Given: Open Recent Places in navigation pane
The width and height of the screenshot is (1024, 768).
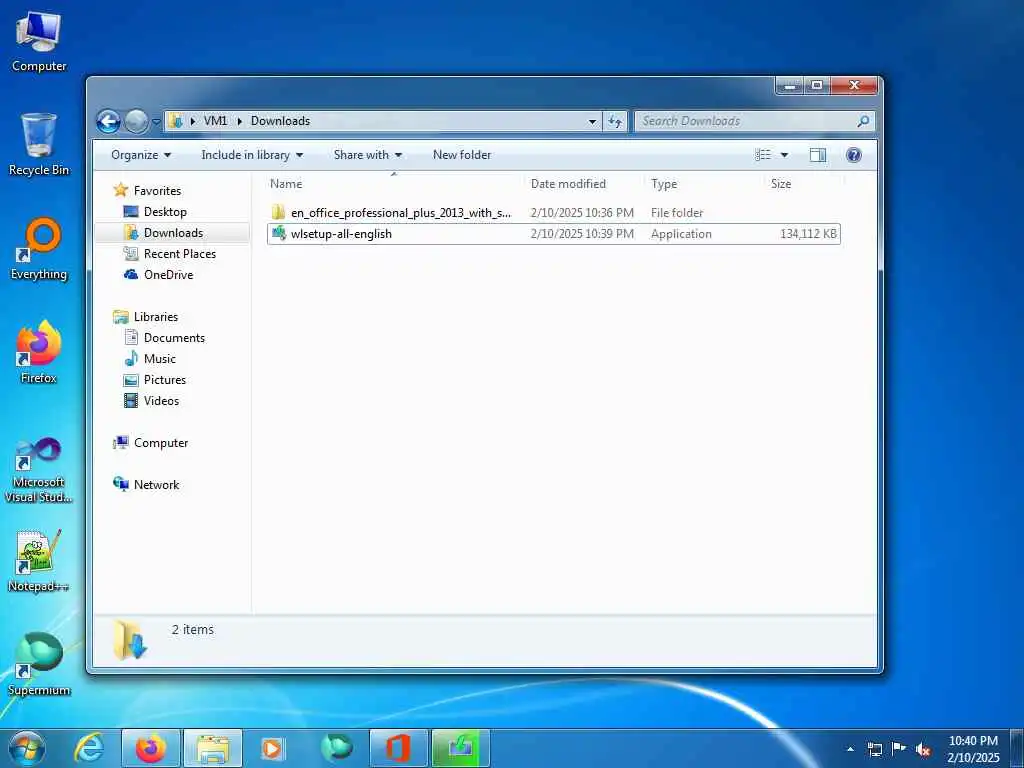Looking at the screenshot, I should [x=180, y=253].
